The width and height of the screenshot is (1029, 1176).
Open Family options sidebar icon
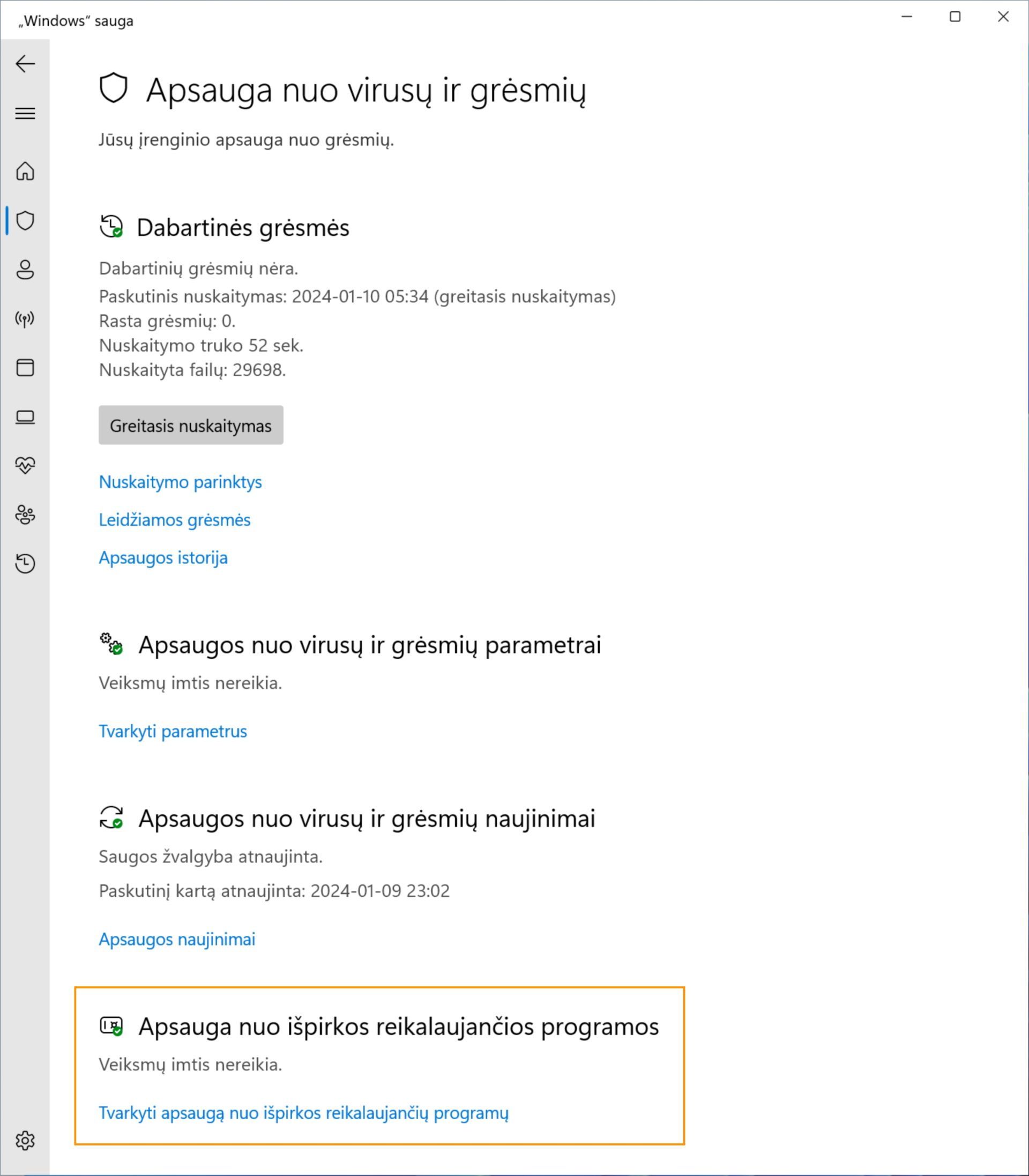pyautogui.click(x=25, y=515)
